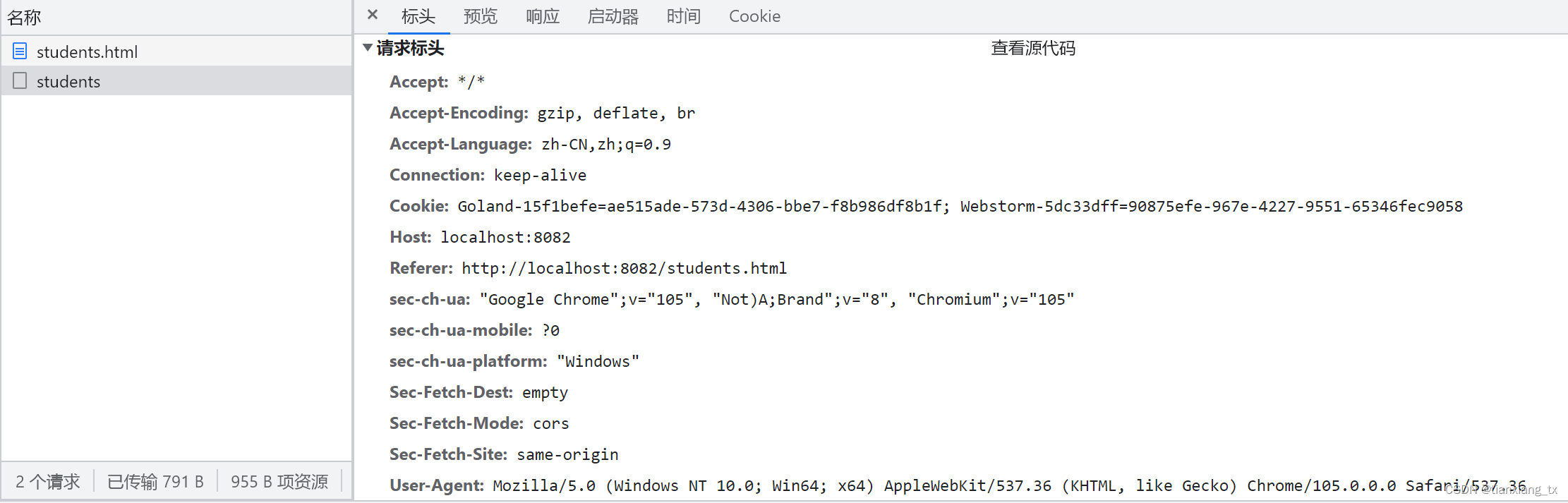The width and height of the screenshot is (1568, 503).
Task: Show the 时间 tab
Action: point(684,16)
